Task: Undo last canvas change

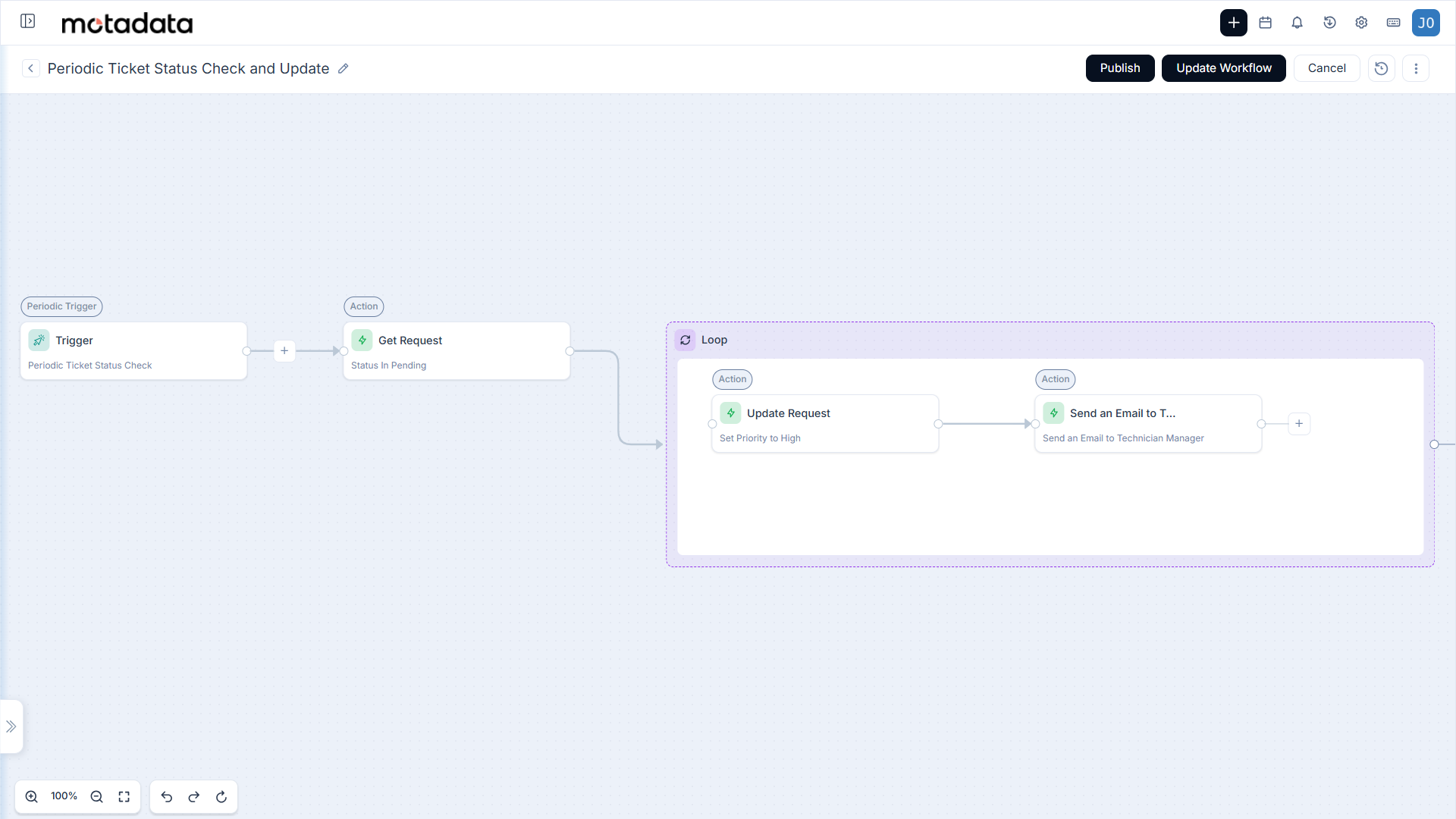Action: [x=167, y=796]
